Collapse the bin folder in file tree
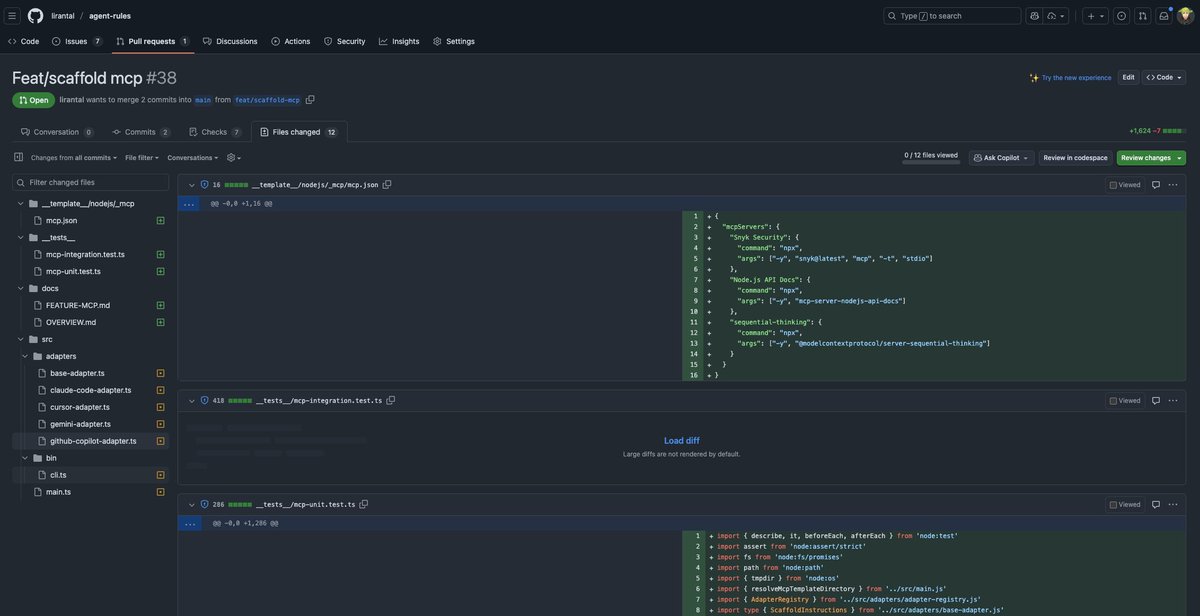Image resolution: width=1200 pixels, height=616 pixels. [x=25, y=458]
